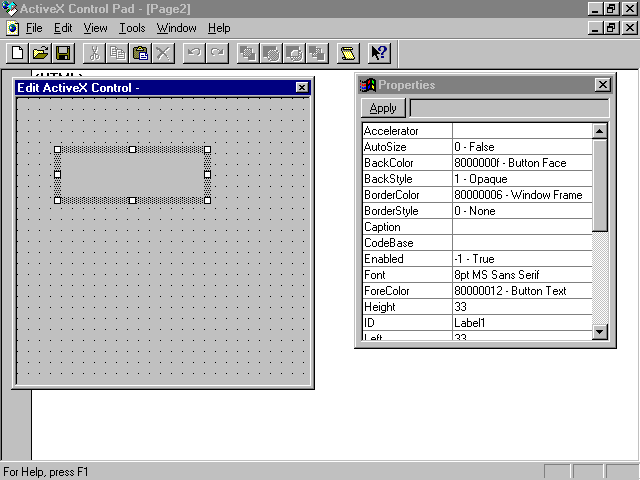Screen dimensions: 640x480
Task: Click the property value input field beside Apply
Action: [x=508, y=108]
